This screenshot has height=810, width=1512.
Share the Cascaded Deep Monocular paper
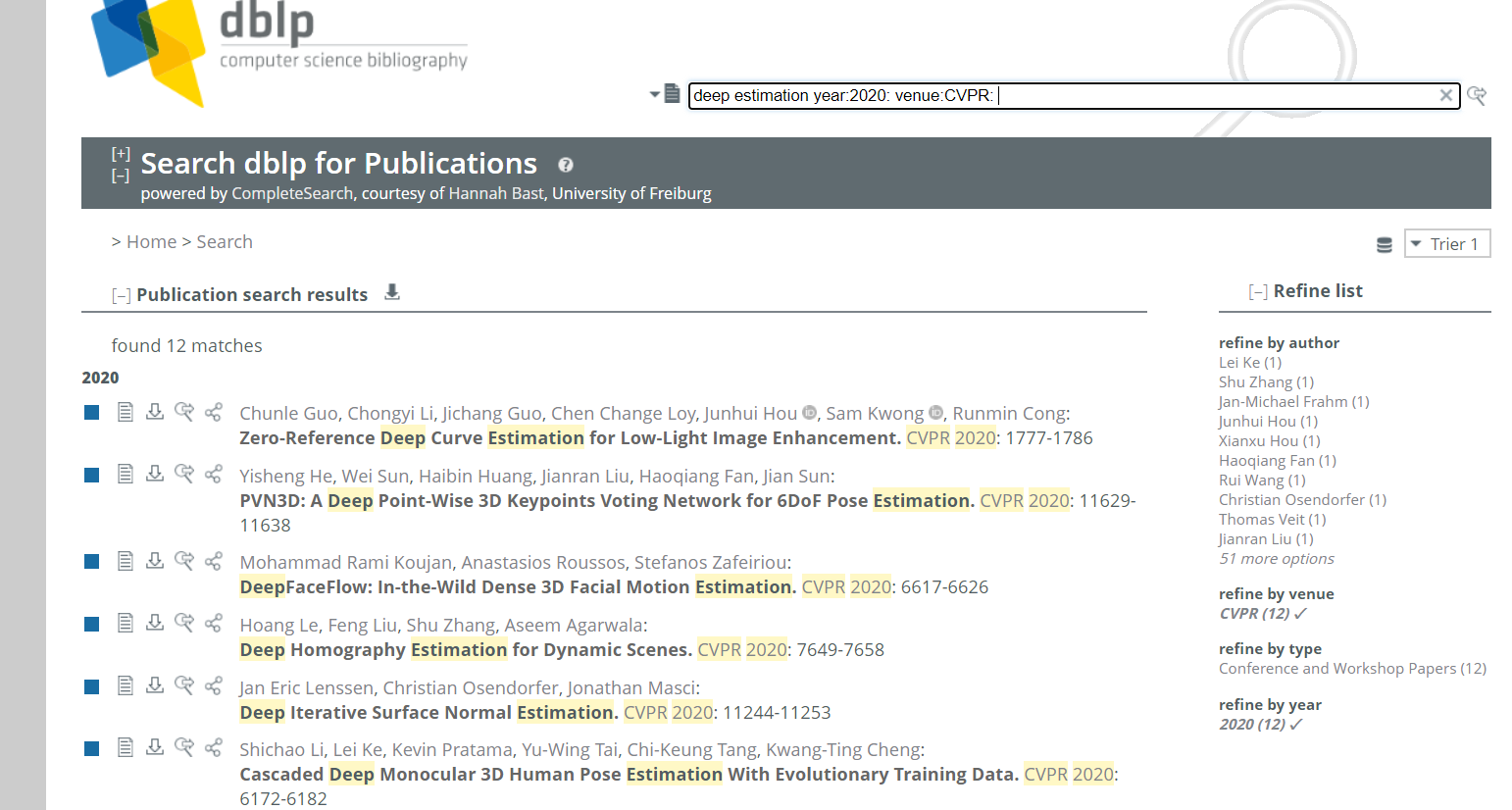(x=214, y=748)
